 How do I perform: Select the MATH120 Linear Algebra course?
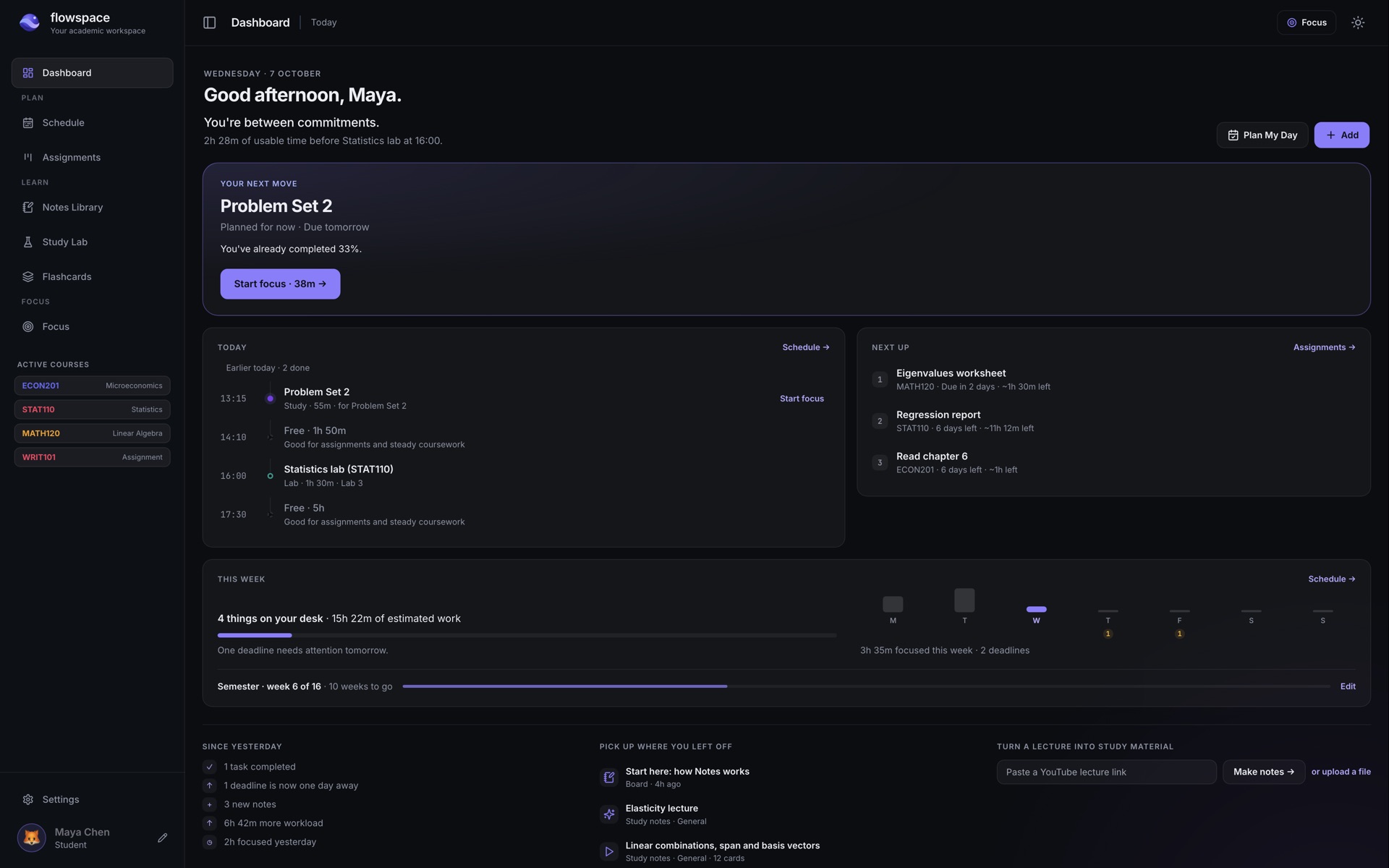(92, 433)
